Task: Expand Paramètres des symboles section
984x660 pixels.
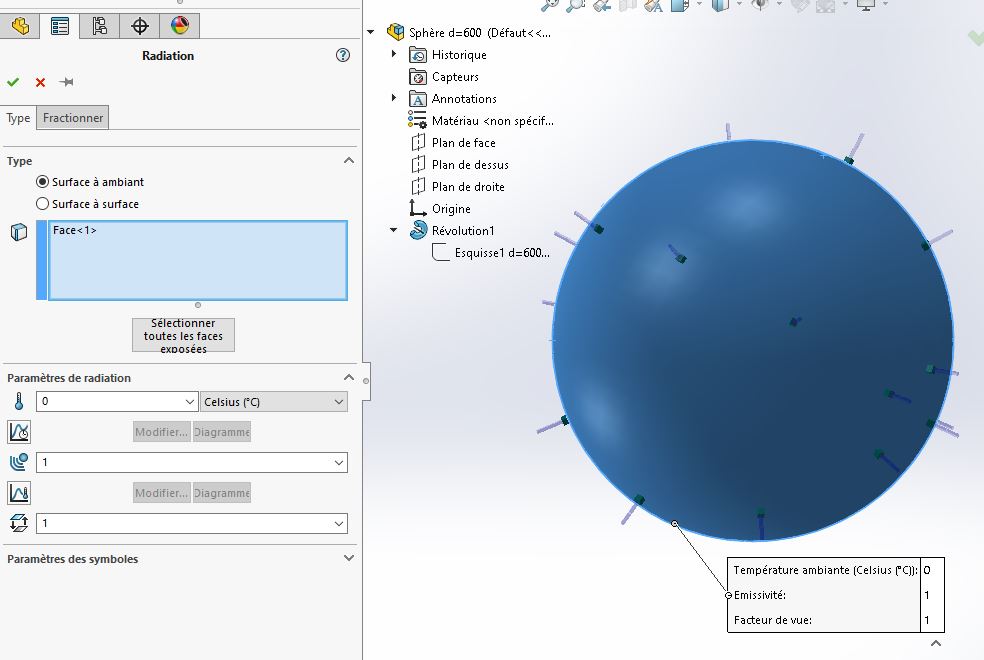Action: pos(349,558)
